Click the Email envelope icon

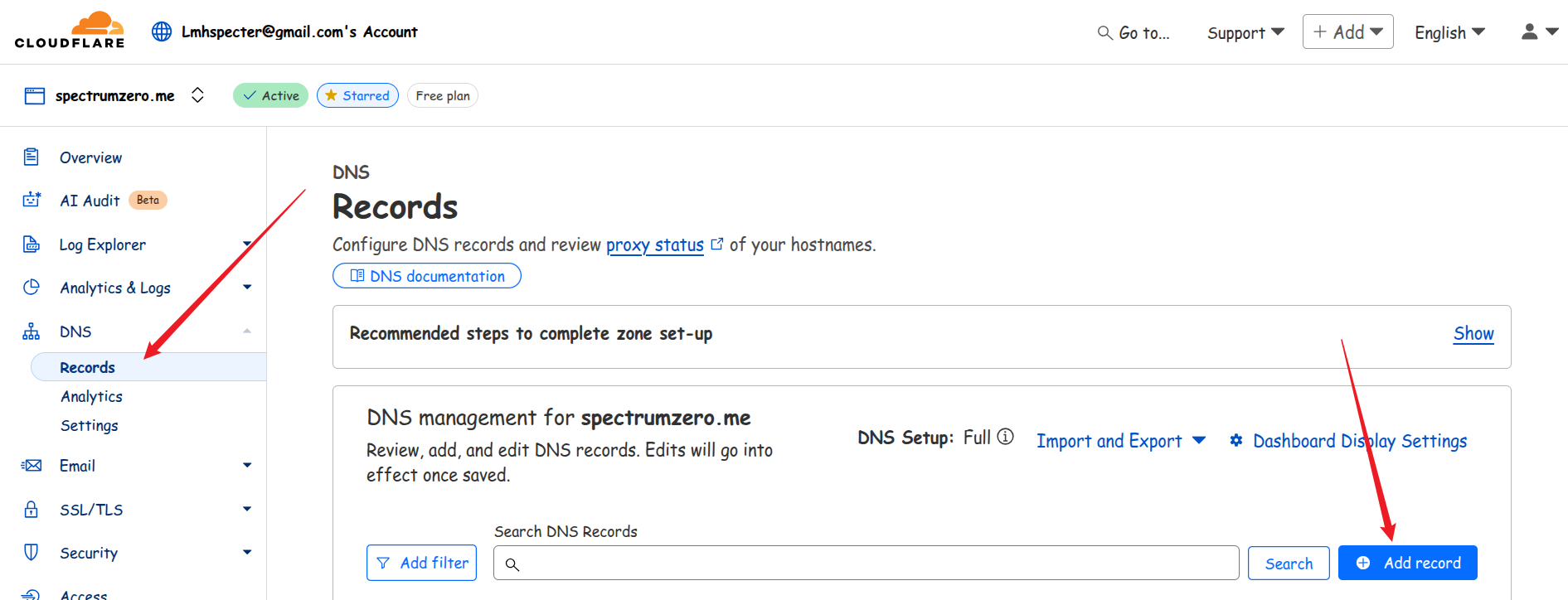tap(32, 465)
